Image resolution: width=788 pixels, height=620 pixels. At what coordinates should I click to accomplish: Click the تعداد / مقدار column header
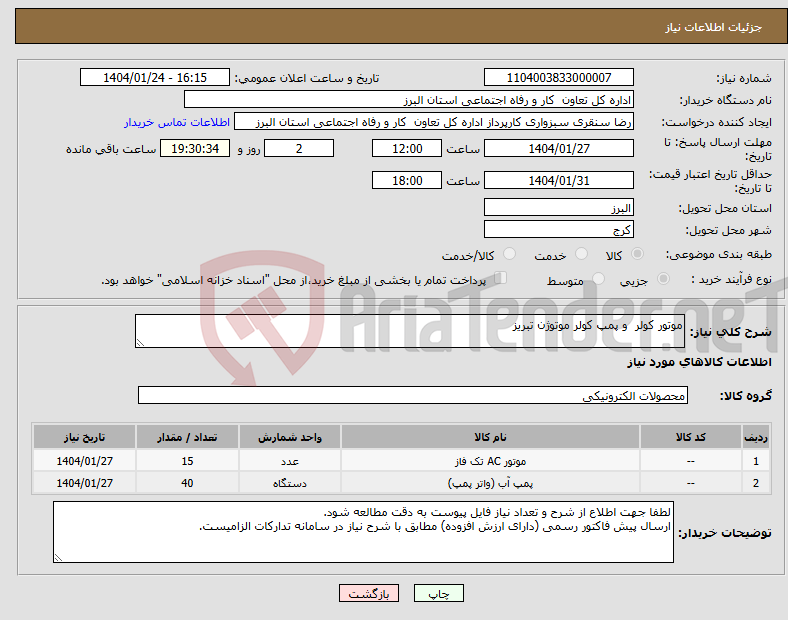pos(187,437)
